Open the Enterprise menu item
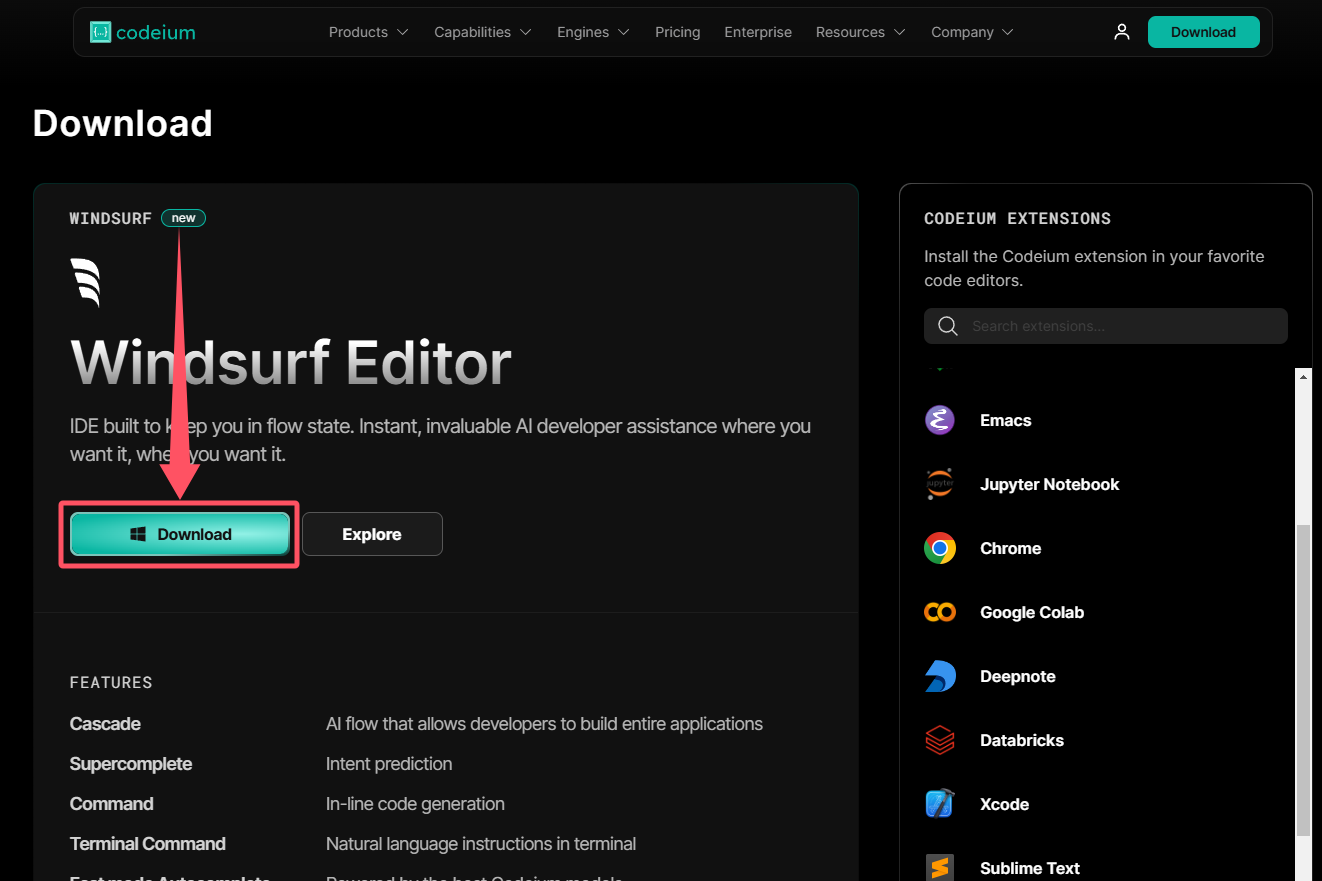The width and height of the screenshot is (1322, 881). (x=758, y=32)
